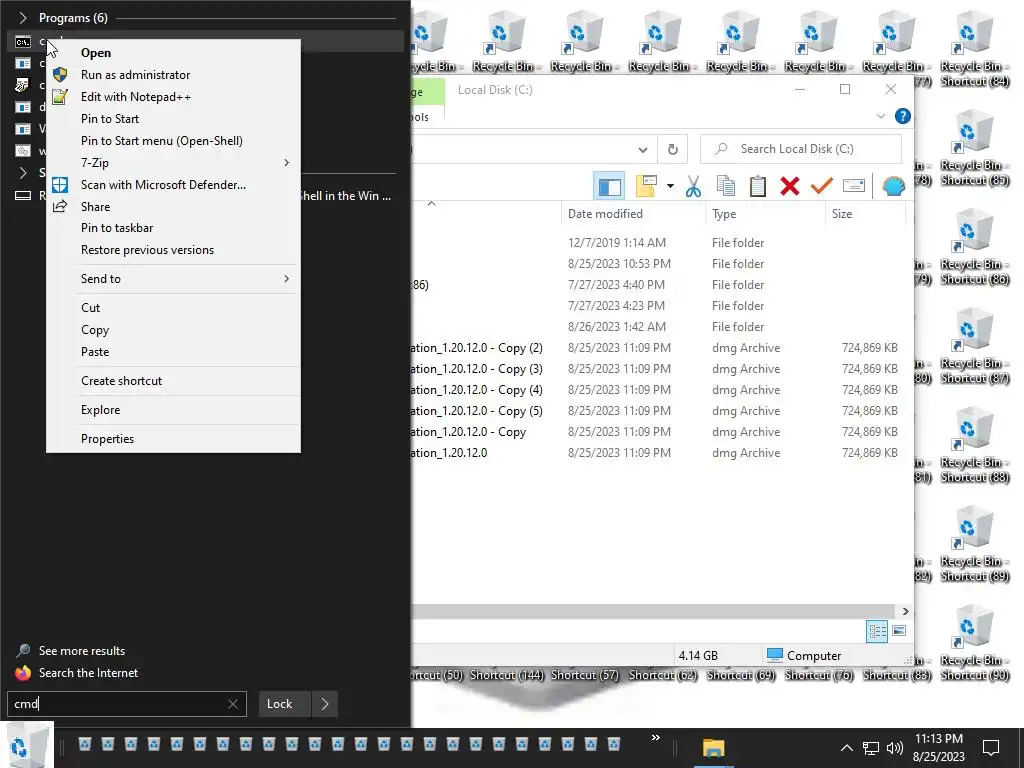Viewport: 1024px width, 768px height.
Task: Collapse the Programs (6) group
Action: point(23,18)
